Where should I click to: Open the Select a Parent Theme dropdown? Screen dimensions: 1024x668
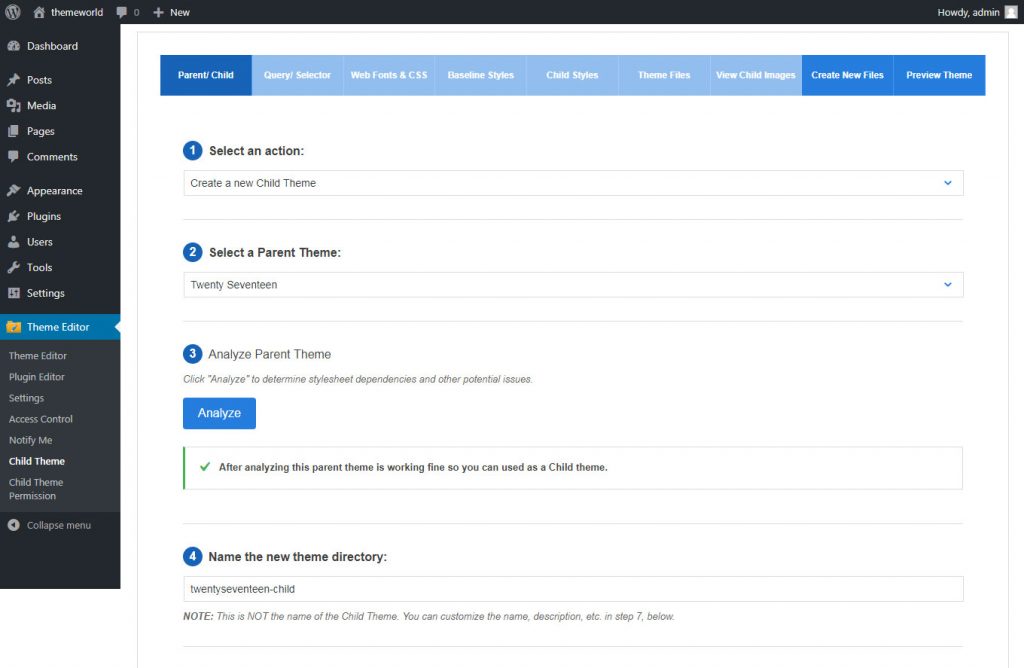coord(573,285)
